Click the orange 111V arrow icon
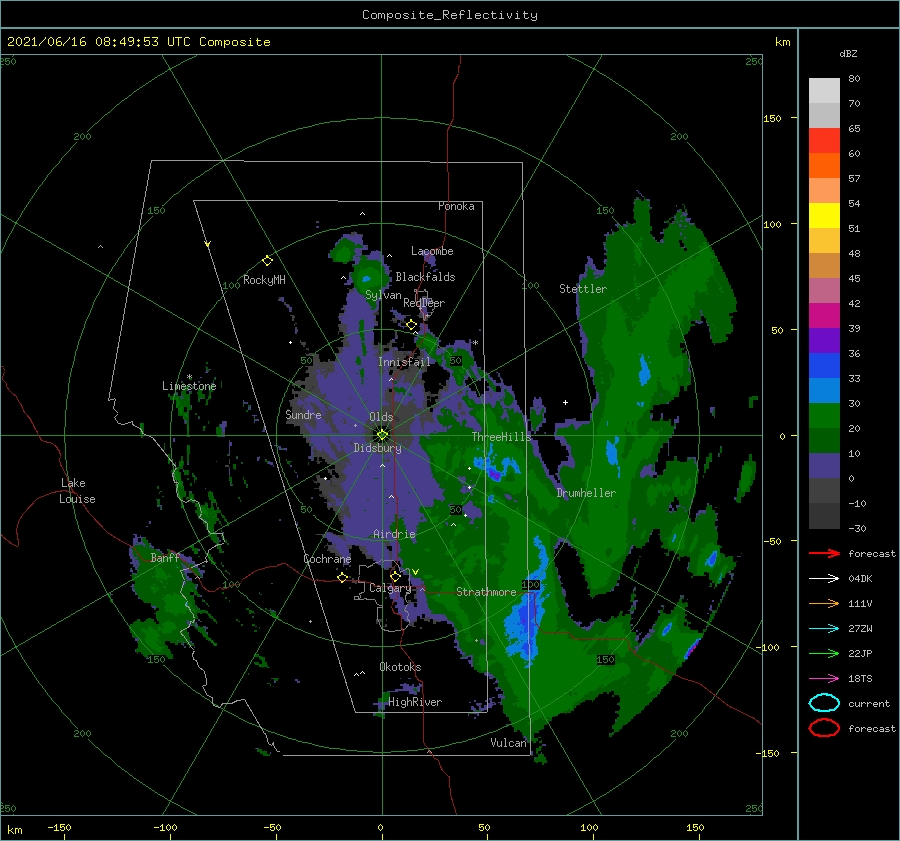This screenshot has width=900, height=841. point(824,603)
